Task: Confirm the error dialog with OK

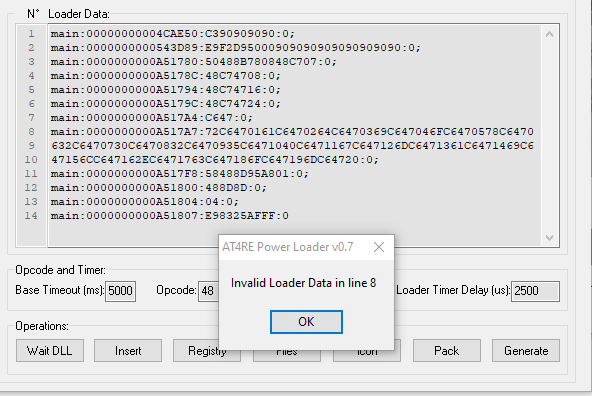Action: pos(306,322)
